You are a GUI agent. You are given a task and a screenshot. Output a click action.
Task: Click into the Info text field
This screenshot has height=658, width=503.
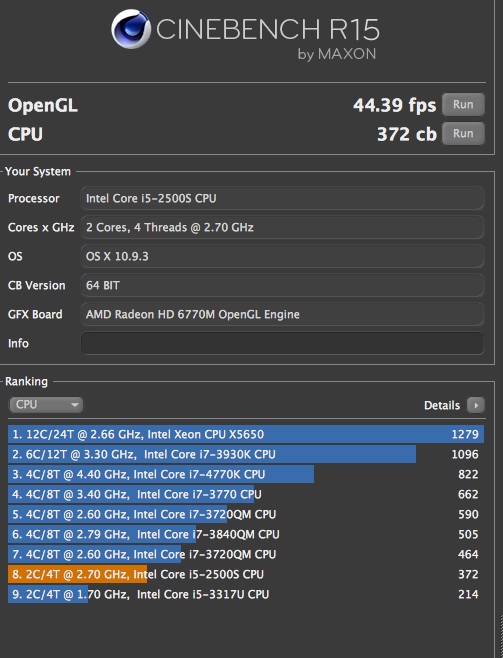tap(282, 343)
